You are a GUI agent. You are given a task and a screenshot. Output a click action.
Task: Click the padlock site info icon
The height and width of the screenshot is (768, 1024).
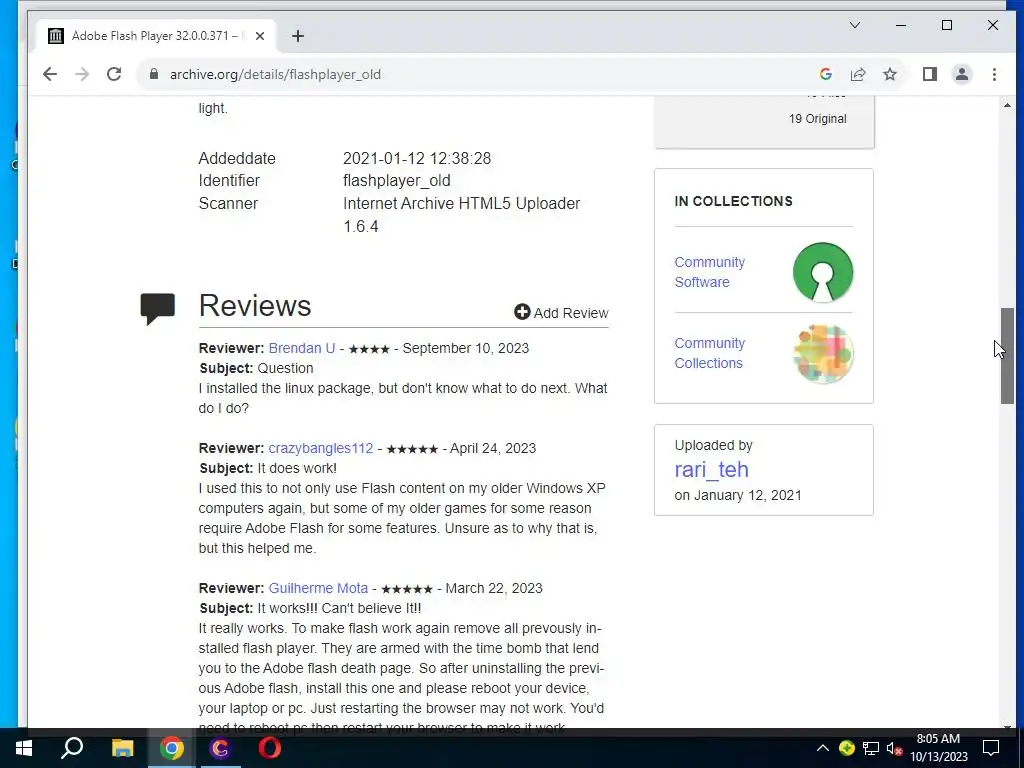coord(154,74)
